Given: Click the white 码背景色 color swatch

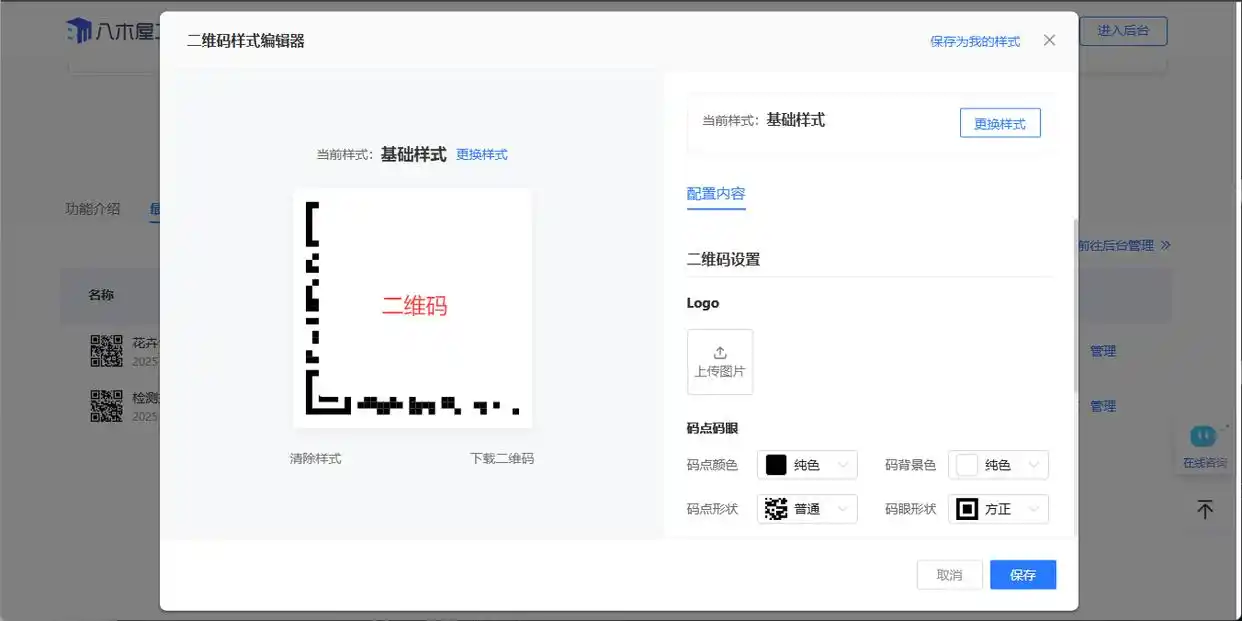Looking at the screenshot, I should pos(967,465).
